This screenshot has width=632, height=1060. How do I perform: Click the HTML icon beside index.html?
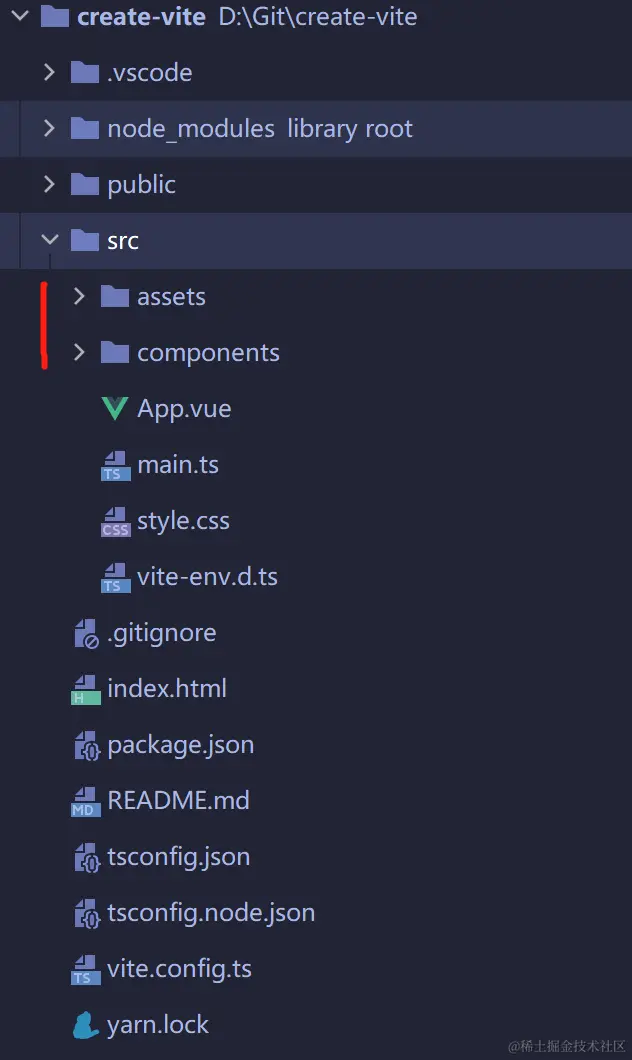click(86, 689)
